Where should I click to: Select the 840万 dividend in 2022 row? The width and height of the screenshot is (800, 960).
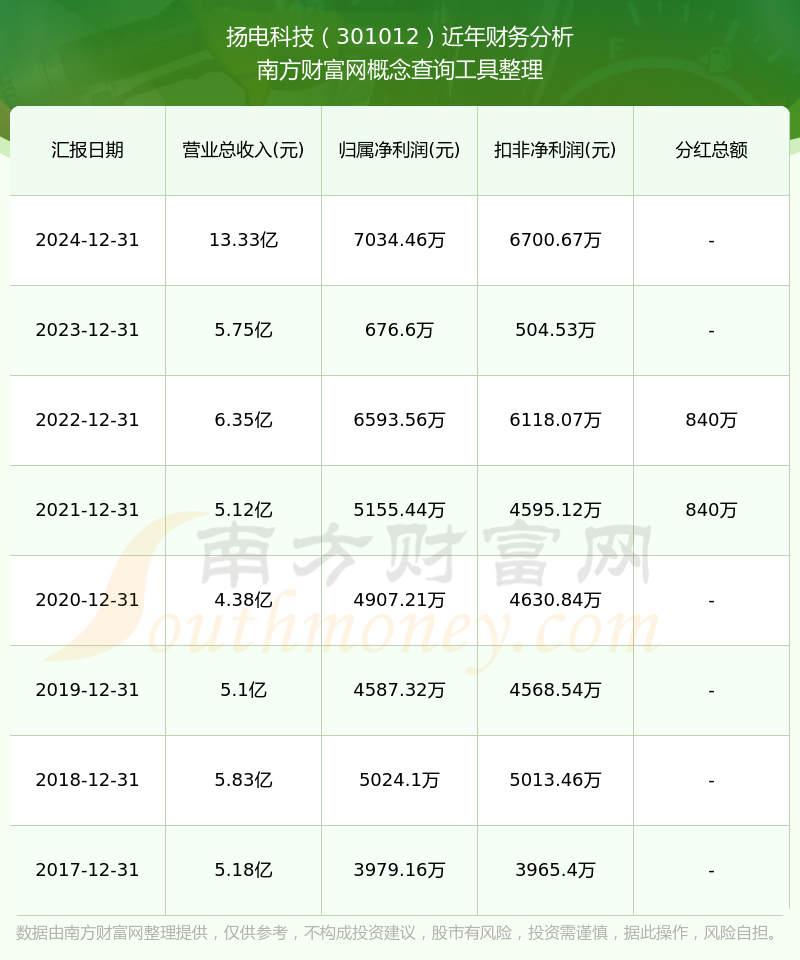711,420
